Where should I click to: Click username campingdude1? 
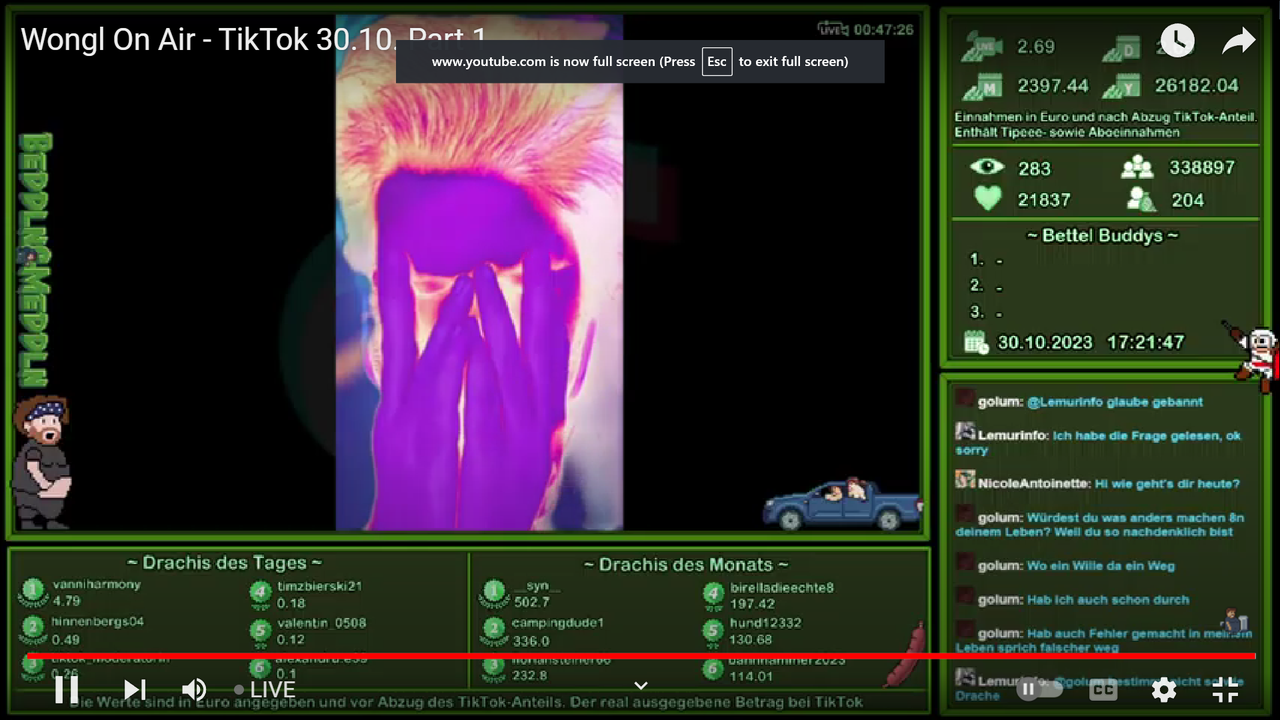pyautogui.click(x=558, y=623)
